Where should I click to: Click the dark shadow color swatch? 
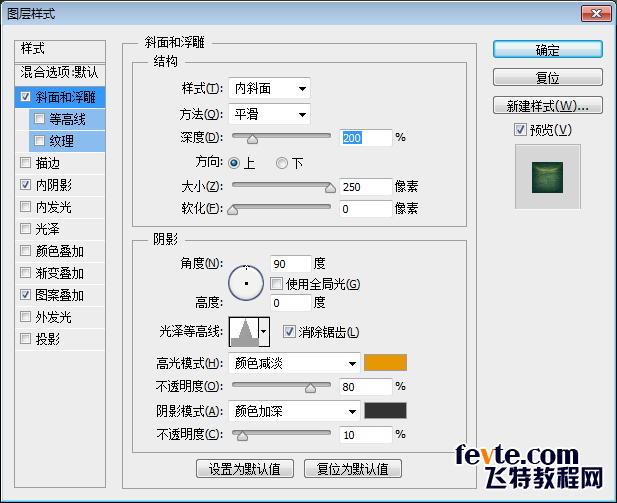385,411
